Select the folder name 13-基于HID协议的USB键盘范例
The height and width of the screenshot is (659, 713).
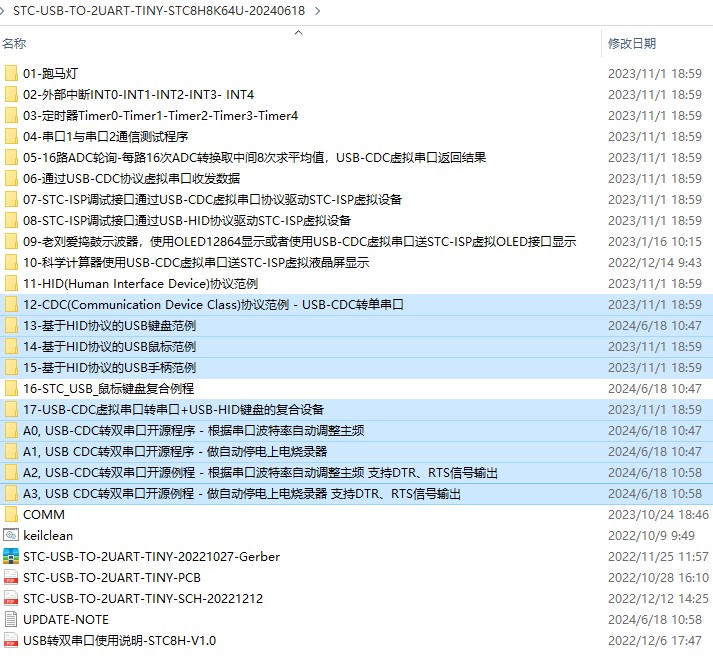point(109,326)
